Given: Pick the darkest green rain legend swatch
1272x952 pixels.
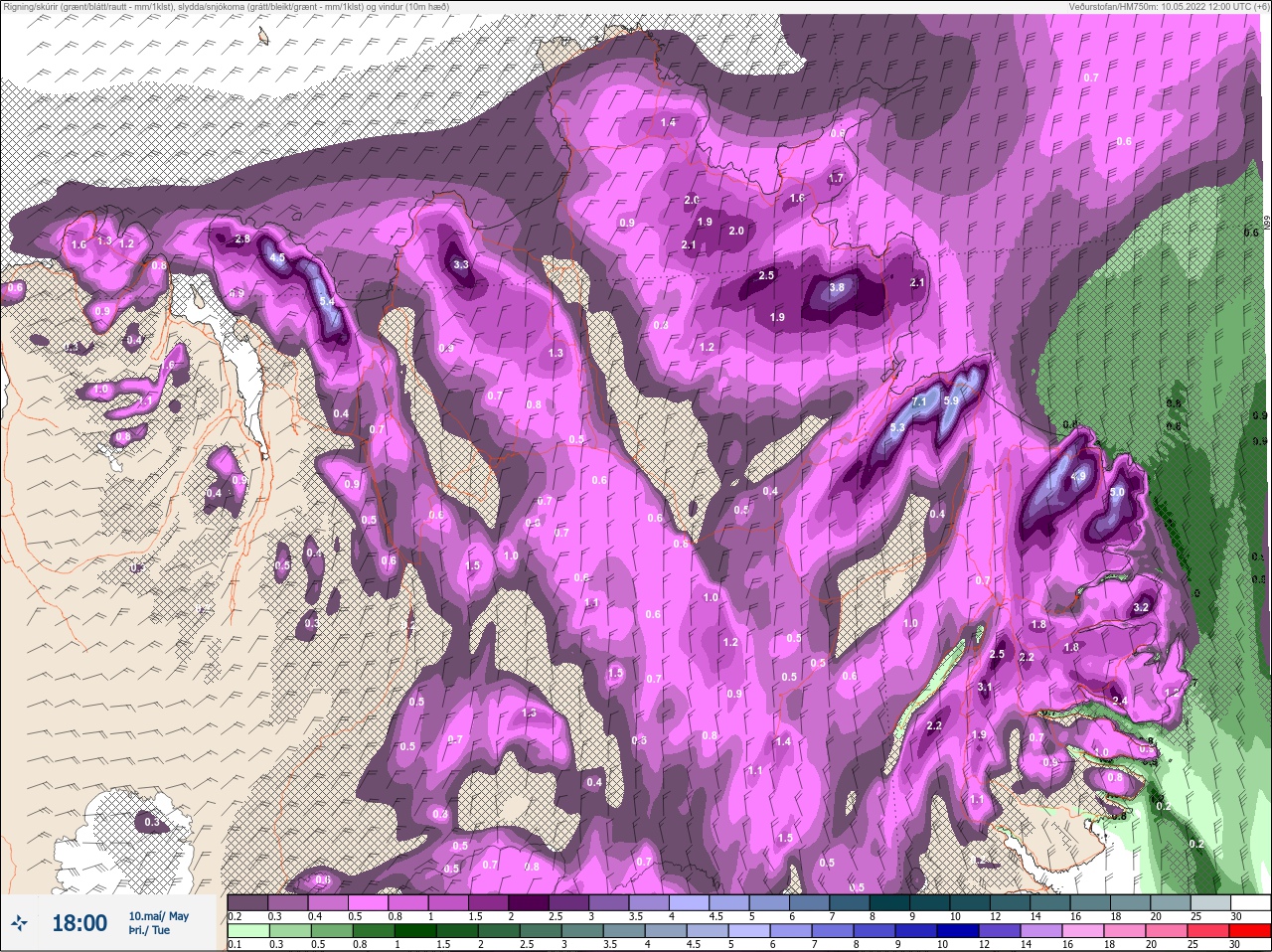Looking at the screenshot, I should coord(415,932).
